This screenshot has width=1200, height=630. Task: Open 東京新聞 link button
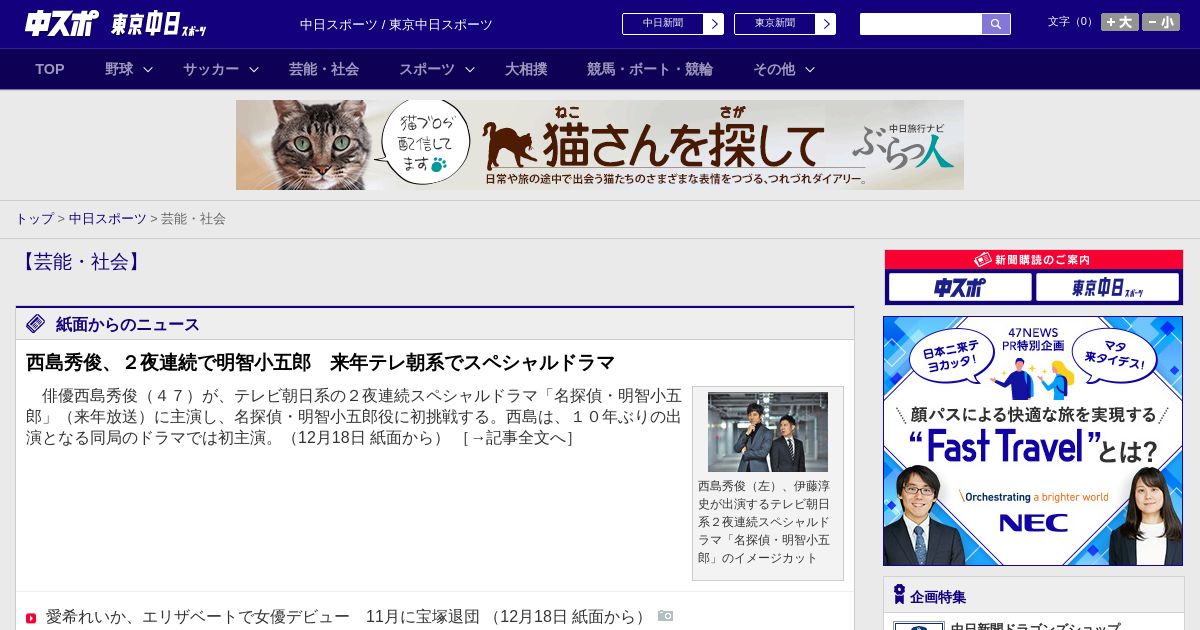click(x=785, y=24)
